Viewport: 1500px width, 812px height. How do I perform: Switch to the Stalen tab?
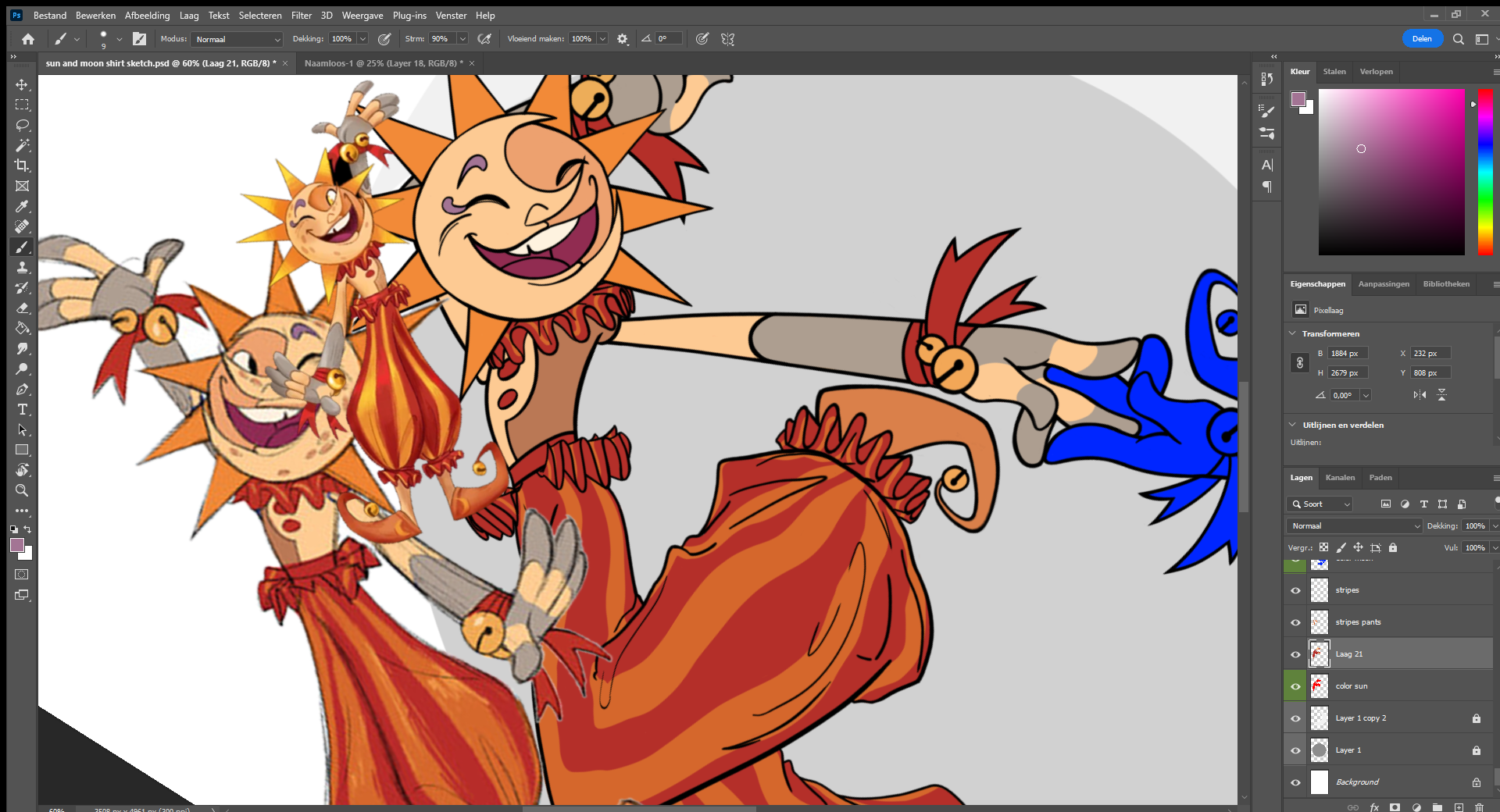tap(1334, 72)
